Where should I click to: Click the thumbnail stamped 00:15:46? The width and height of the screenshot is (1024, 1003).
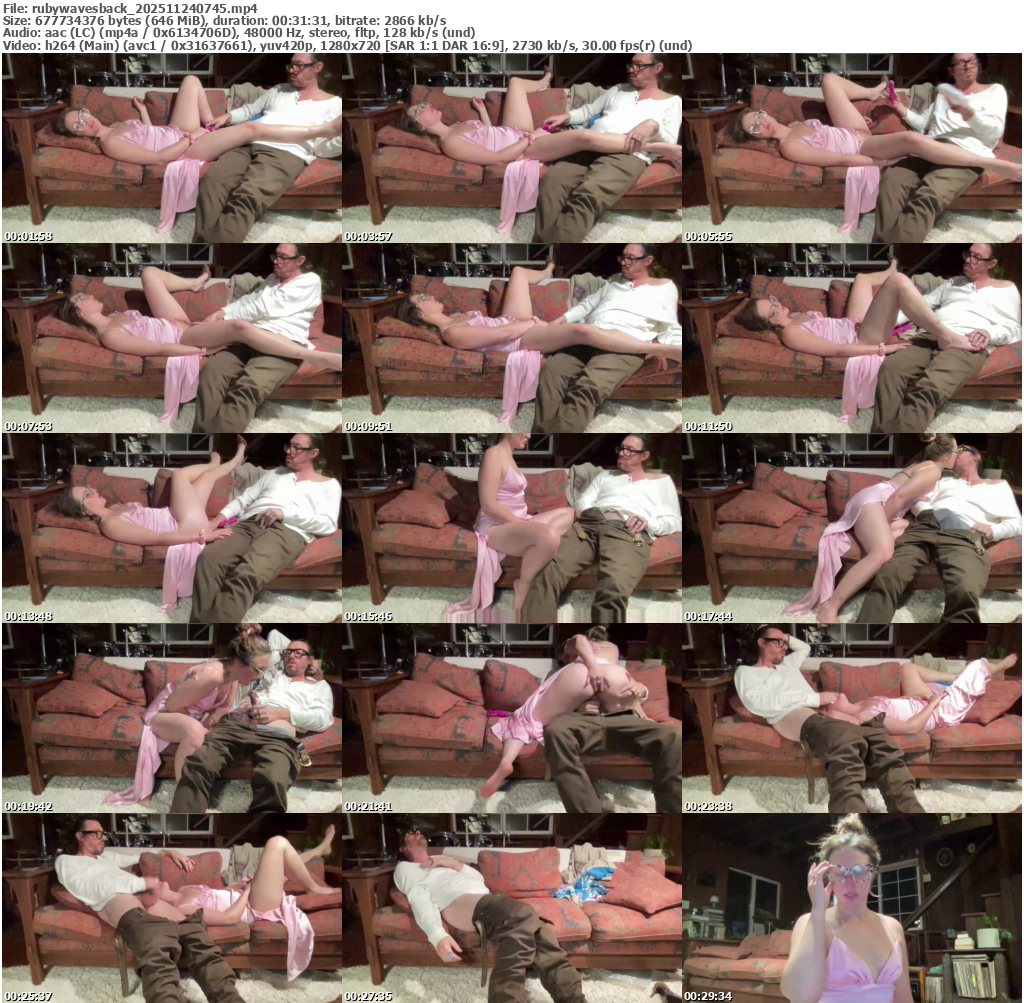tap(512, 528)
